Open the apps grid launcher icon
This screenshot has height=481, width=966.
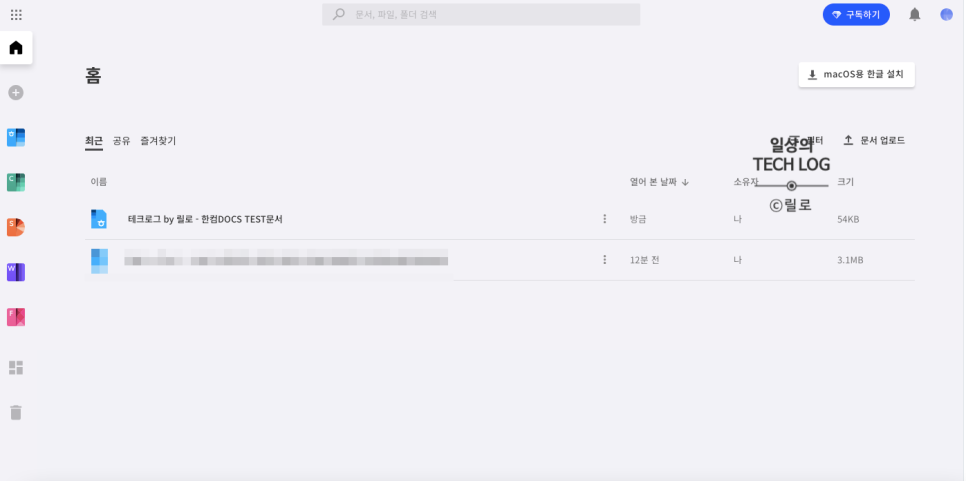tap(17, 15)
